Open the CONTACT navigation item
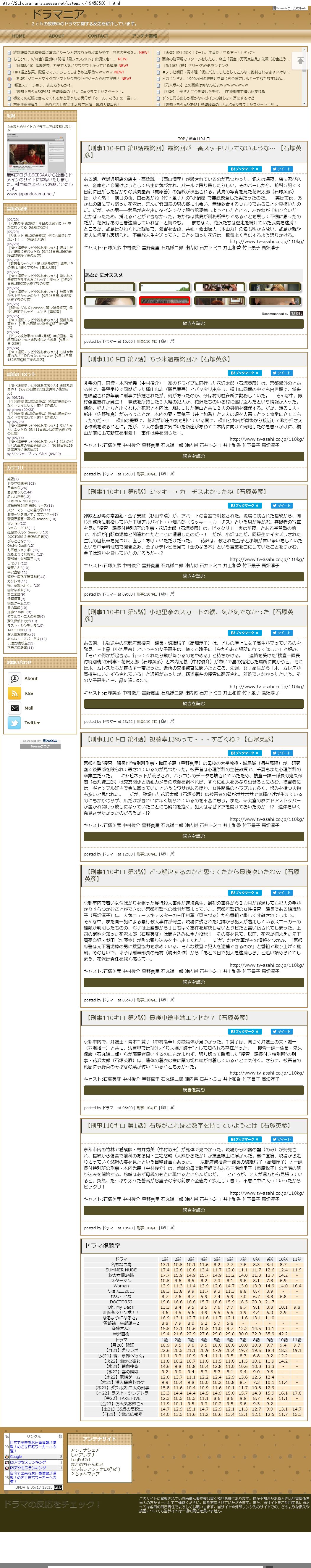 pos(98,36)
